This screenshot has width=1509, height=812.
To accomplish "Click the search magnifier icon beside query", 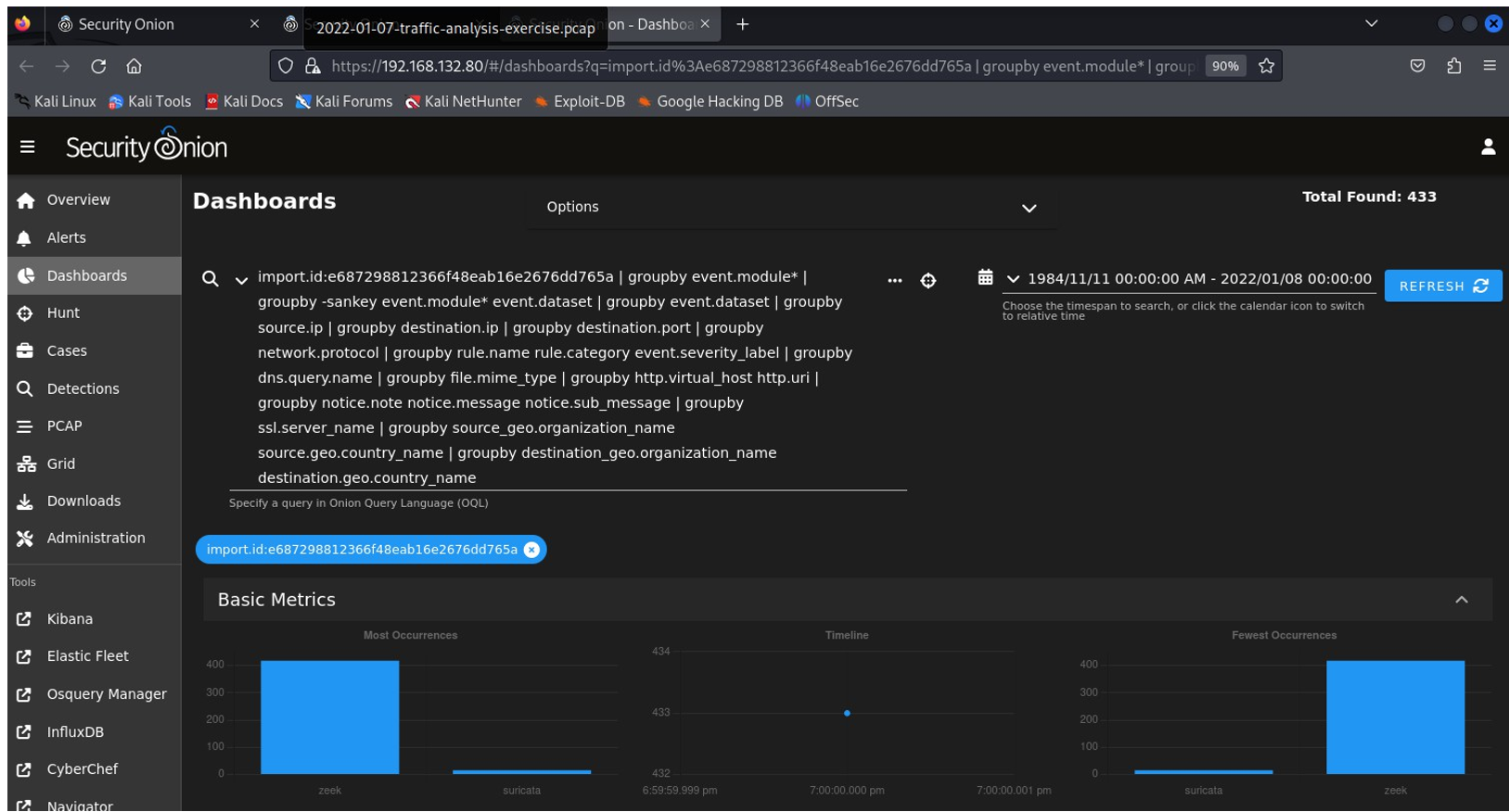I will [x=211, y=279].
